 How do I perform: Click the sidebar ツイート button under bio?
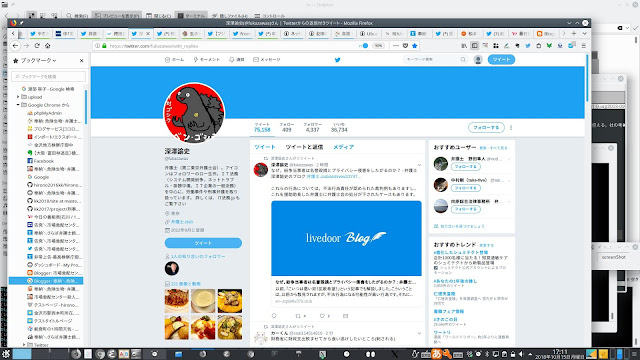click(x=203, y=243)
